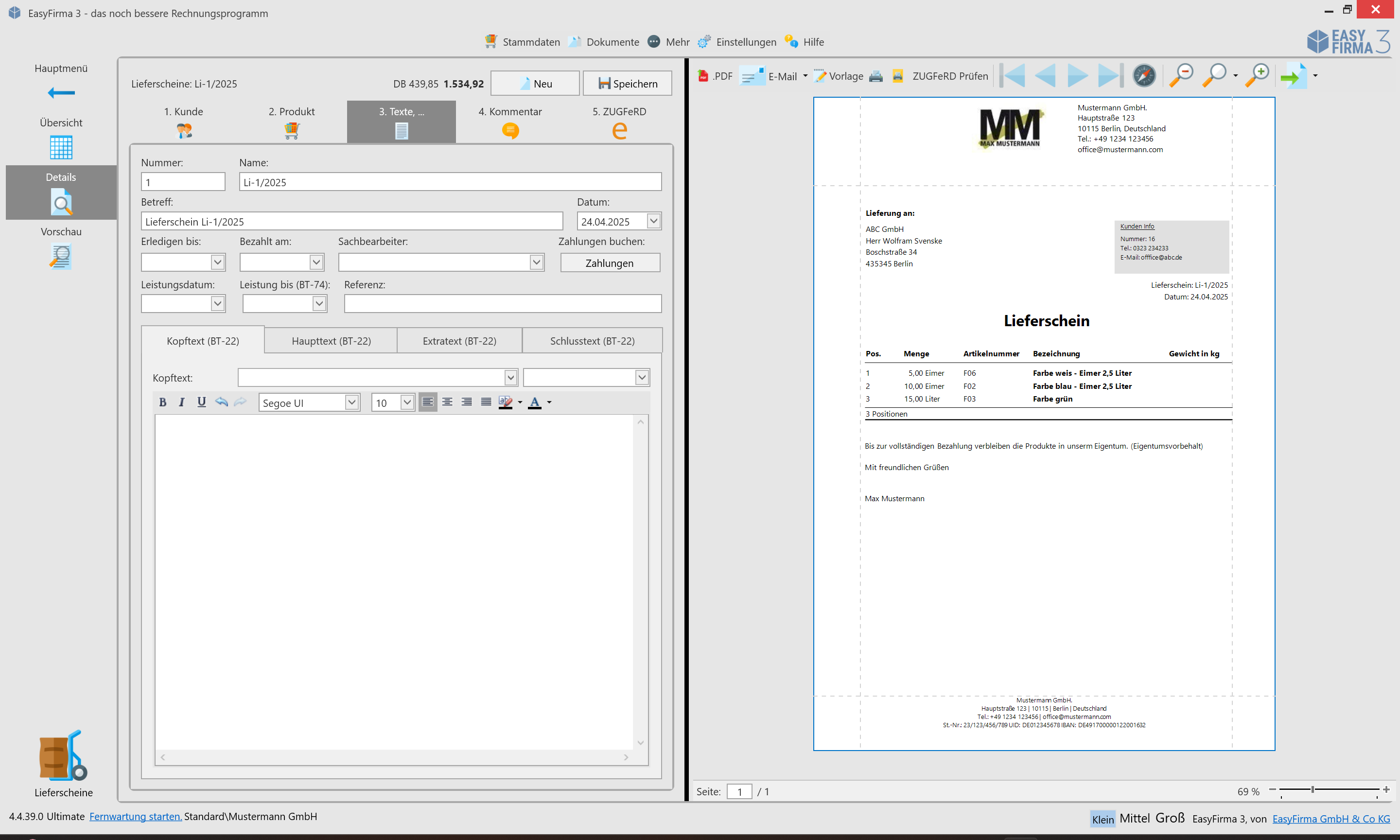
Task: Expand the Sachbearbeiter dropdown
Action: pos(536,262)
